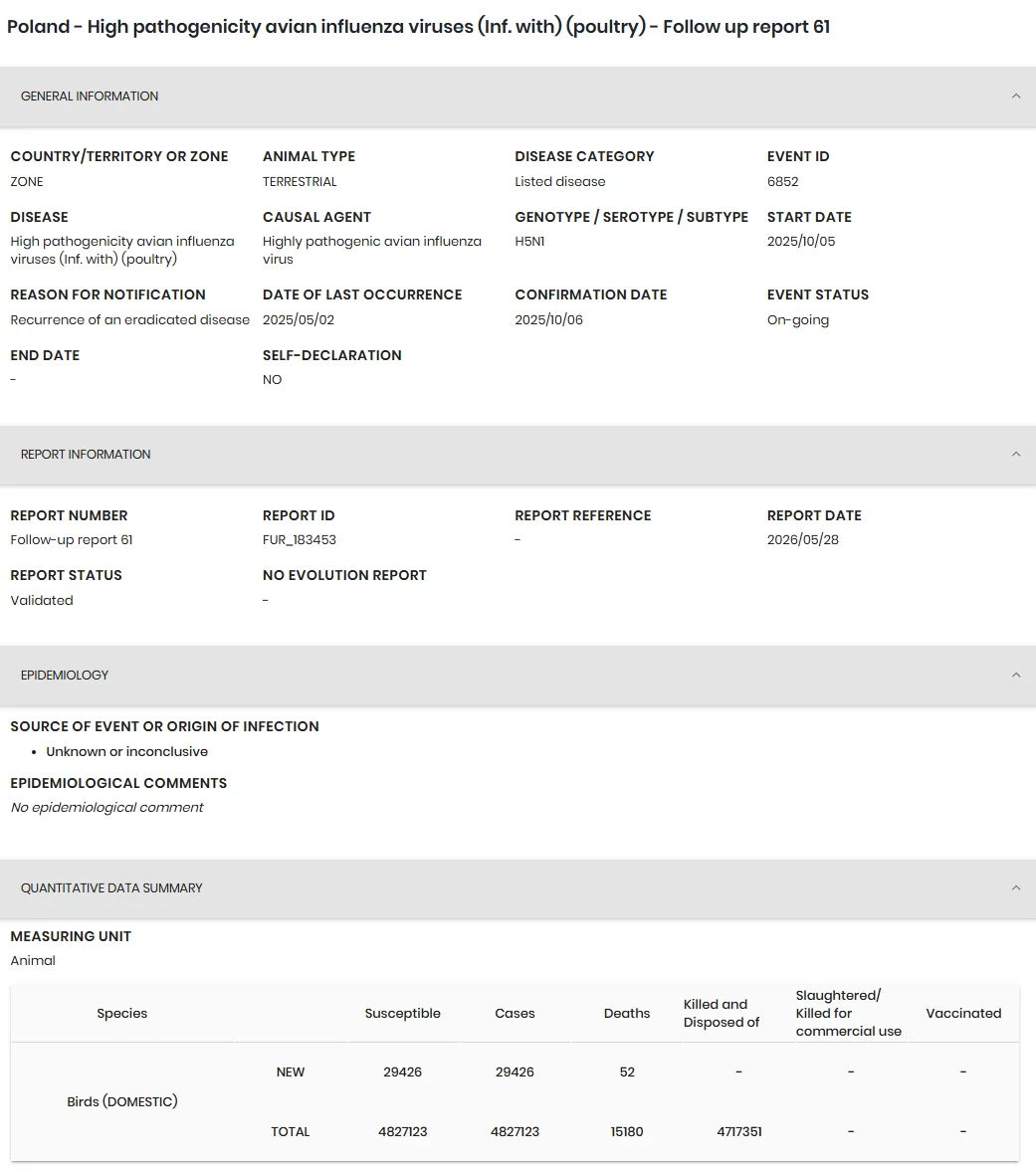This screenshot has width=1036, height=1170.
Task: Select the Susceptible column header
Action: pyautogui.click(x=402, y=1013)
